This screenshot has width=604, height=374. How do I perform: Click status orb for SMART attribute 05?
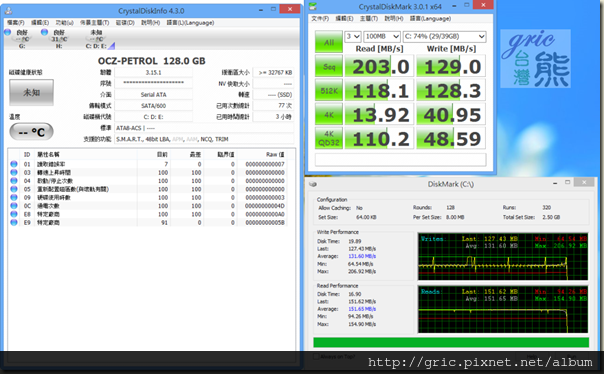pos(14,189)
